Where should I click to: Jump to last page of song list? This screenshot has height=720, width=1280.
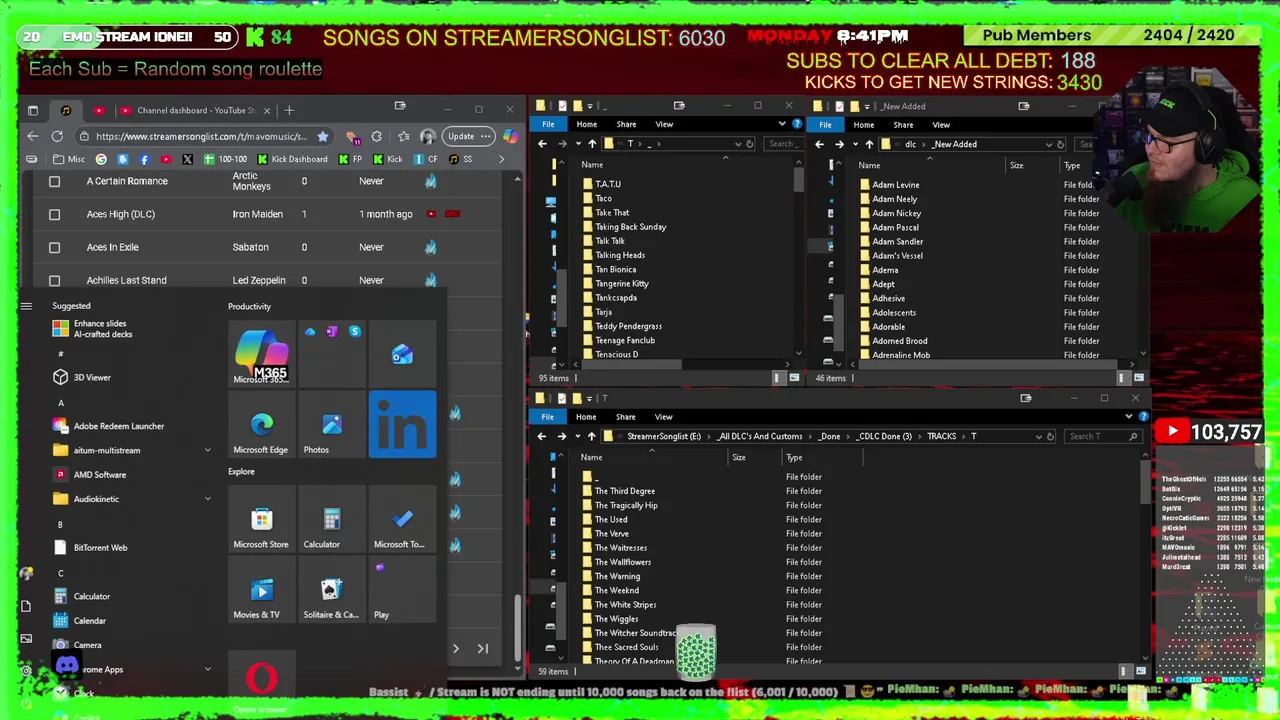click(482, 649)
